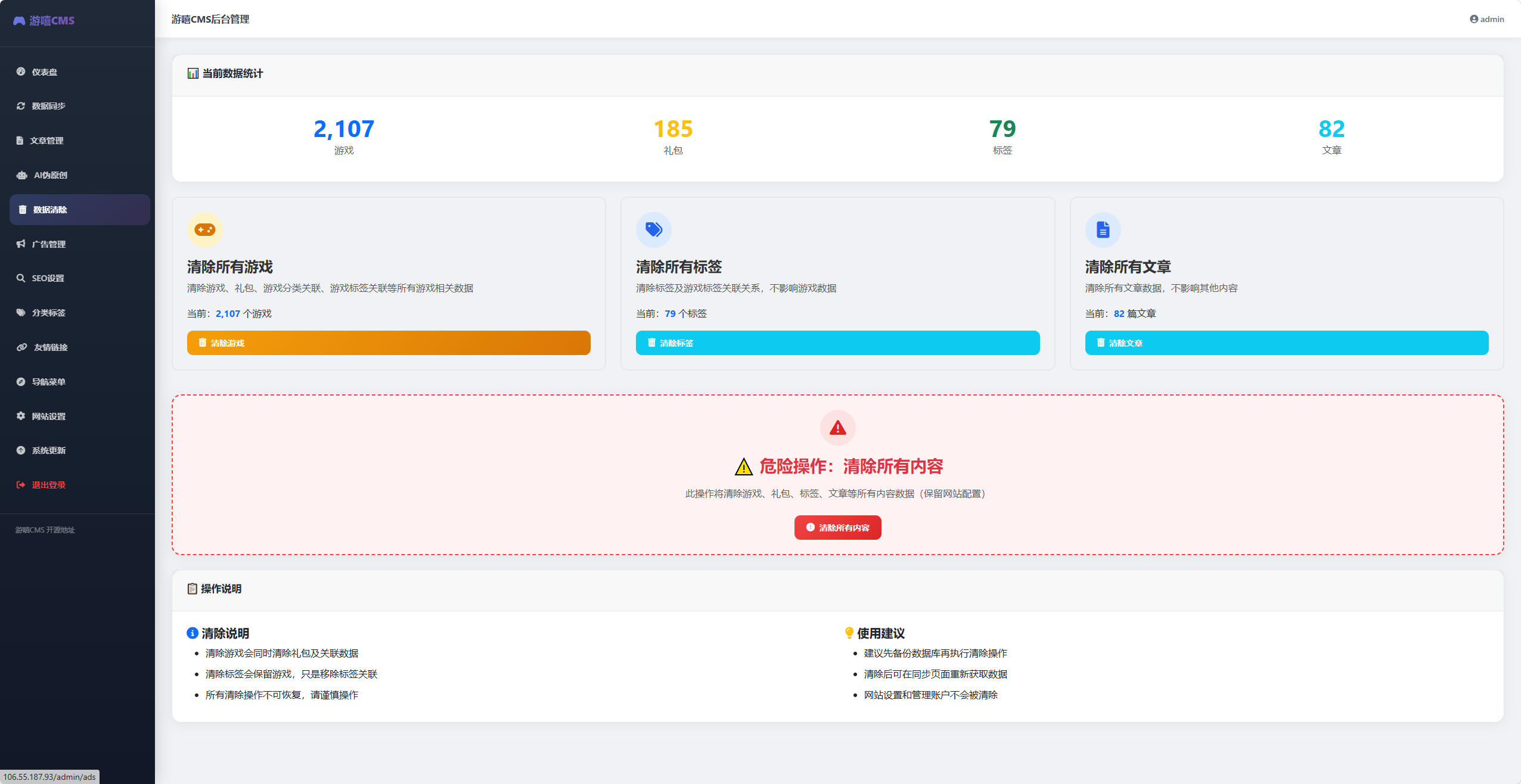This screenshot has width=1521, height=784.
Task: Open 友情链接 in the sidebar
Action: [80, 347]
